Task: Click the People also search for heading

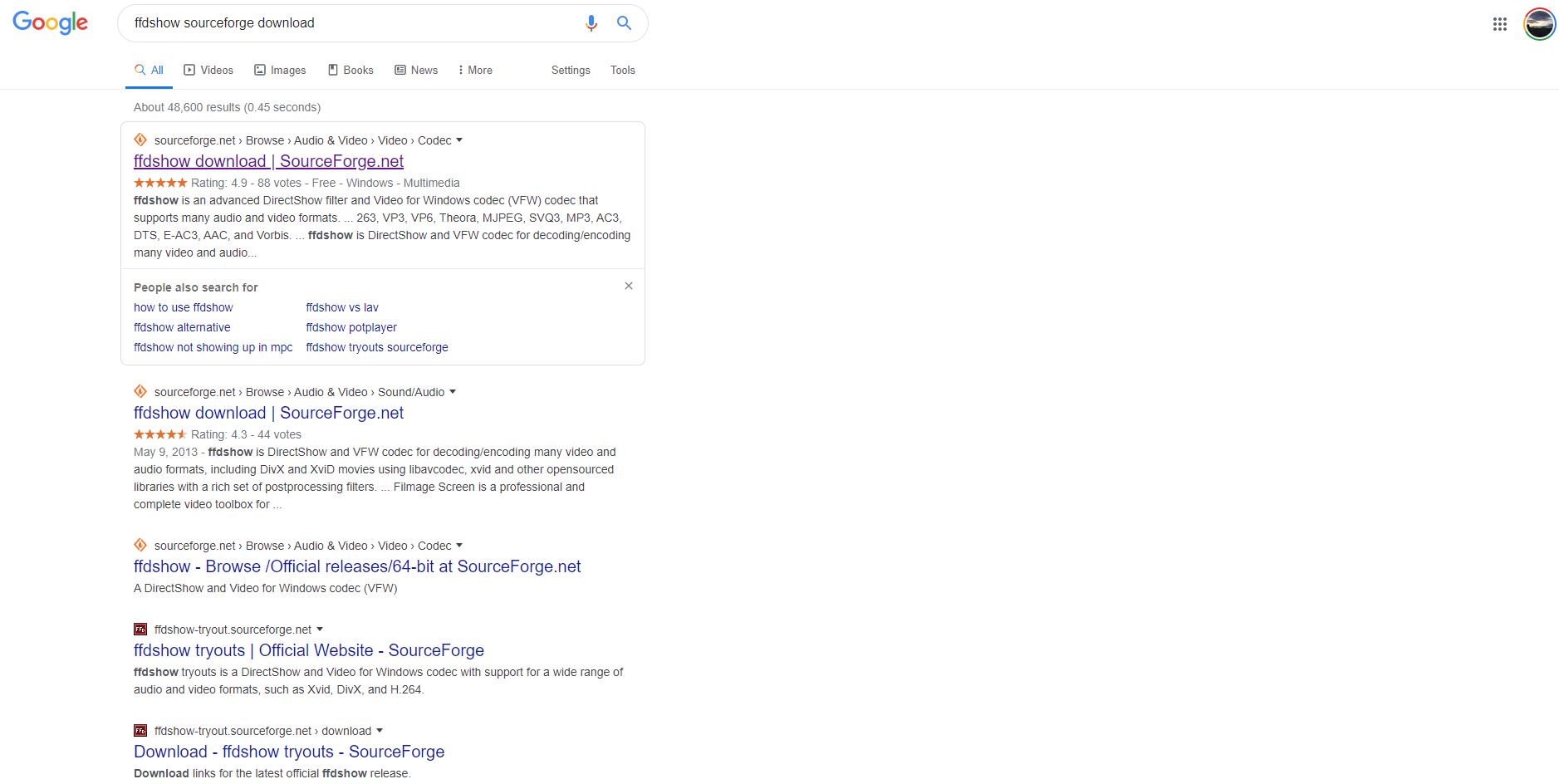Action: pos(196,287)
